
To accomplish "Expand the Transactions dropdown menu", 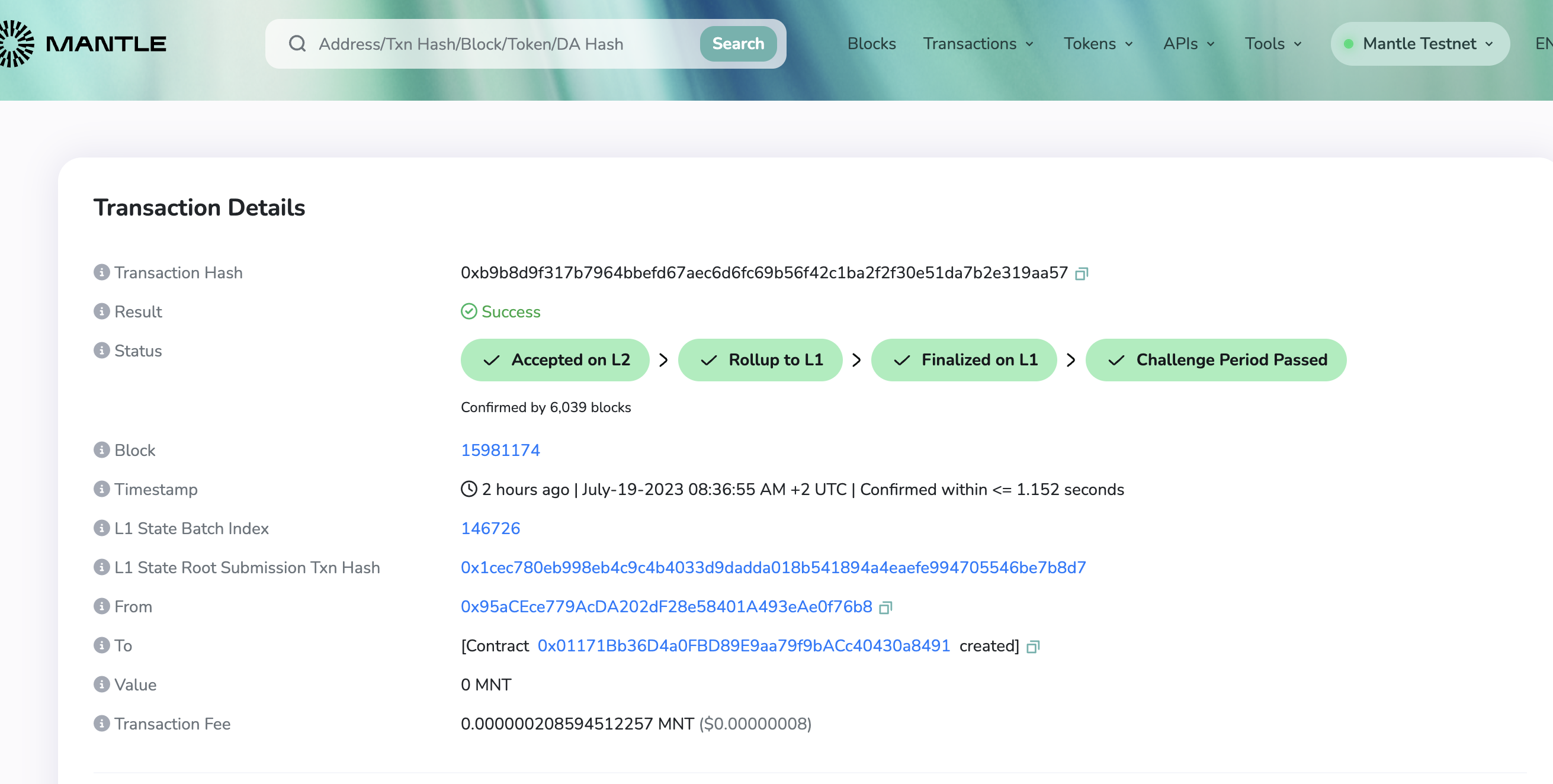I will 977,43.
